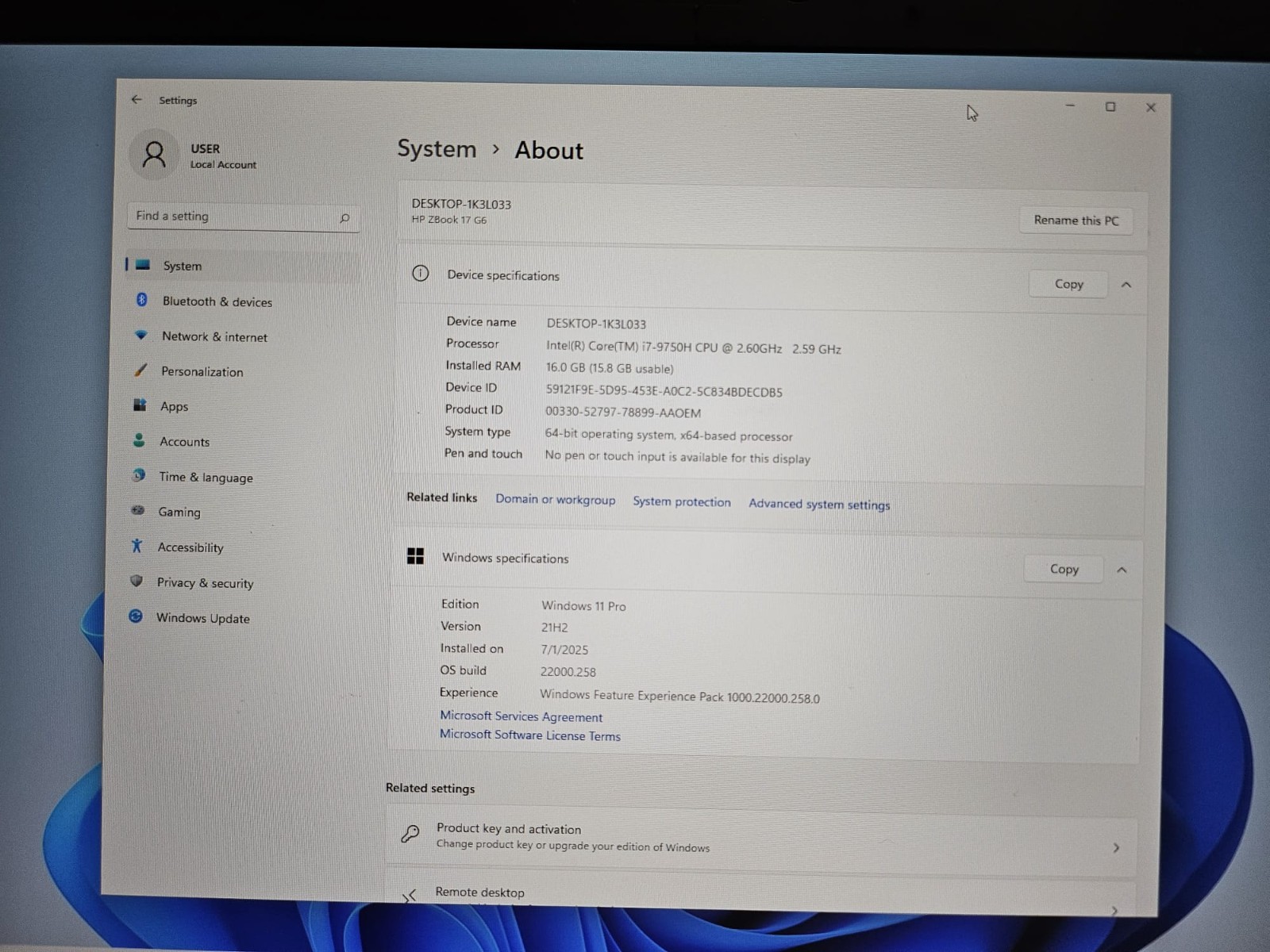Open Microsoft Software License Terms

530,735
